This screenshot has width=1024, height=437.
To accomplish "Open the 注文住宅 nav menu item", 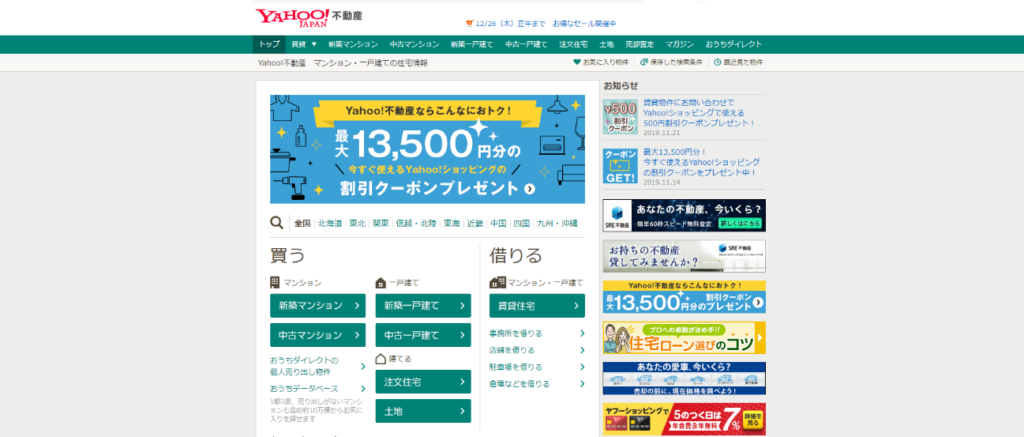I will pos(573,44).
